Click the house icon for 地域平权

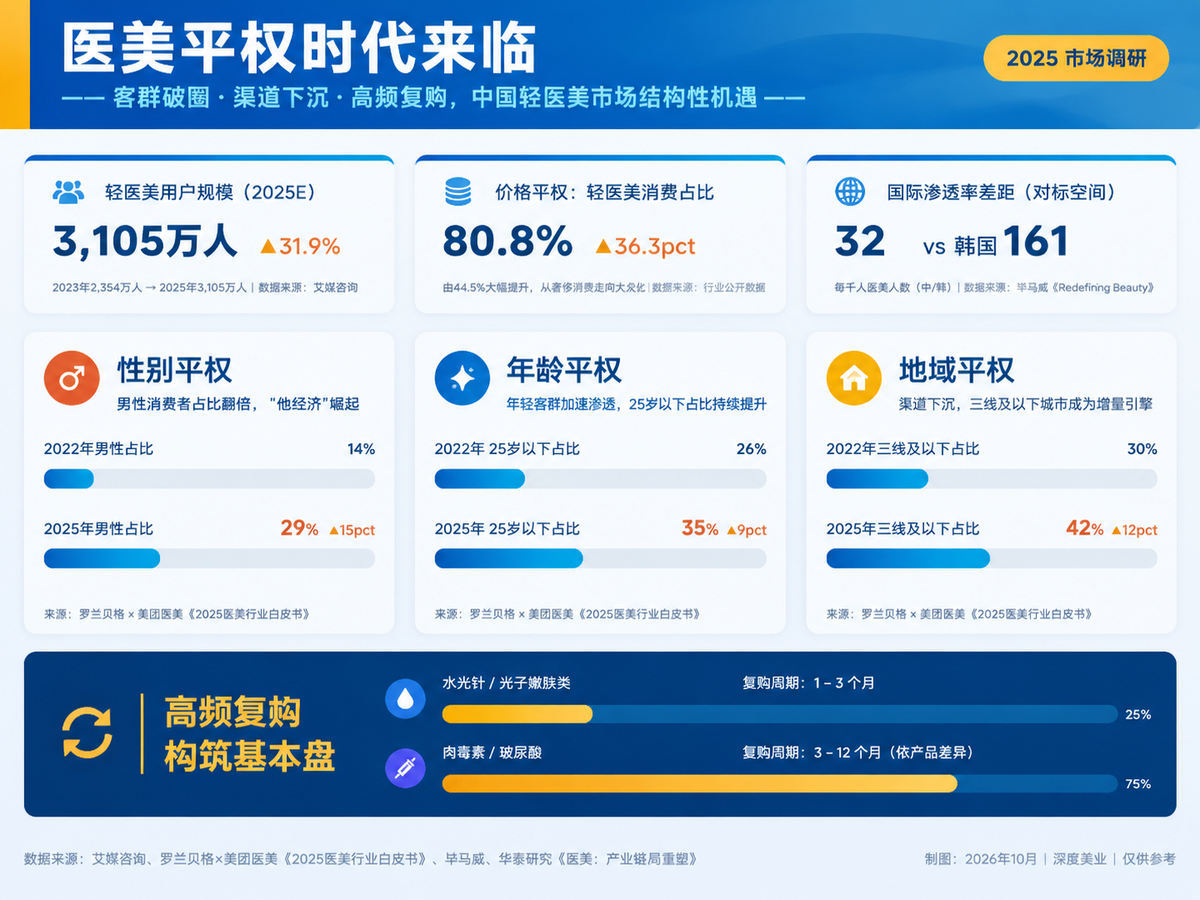click(853, 378)
